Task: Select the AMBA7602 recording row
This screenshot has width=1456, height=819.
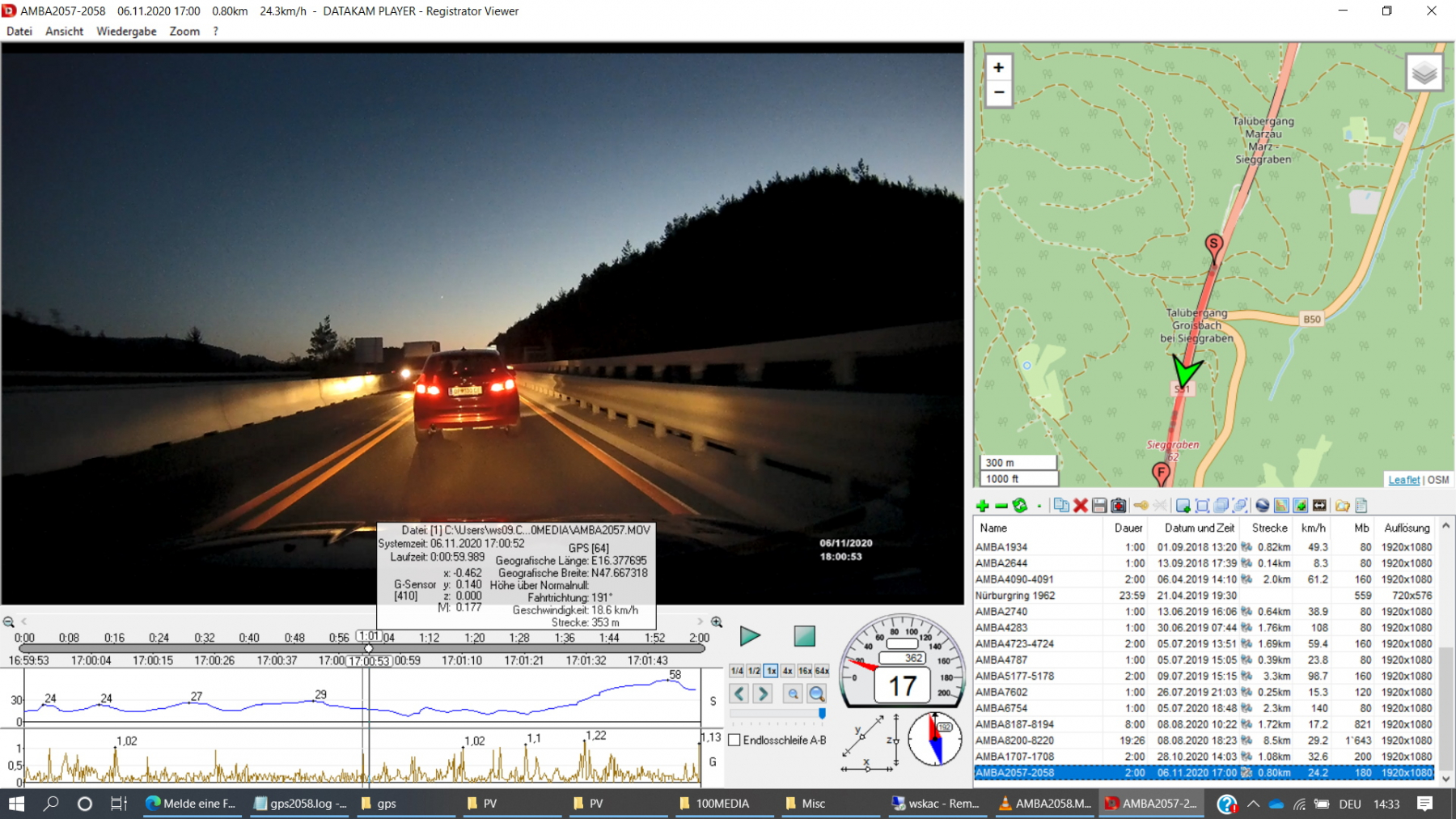Action: tap(1204, 692)
